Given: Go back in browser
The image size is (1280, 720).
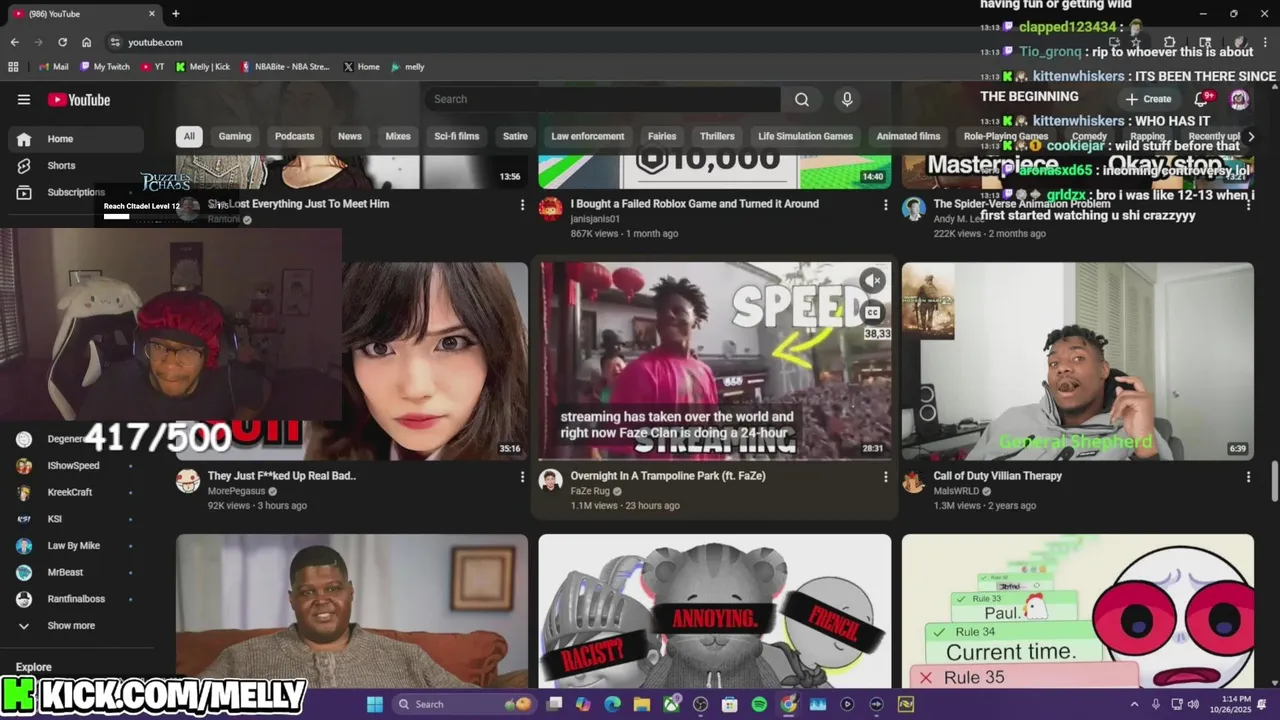Looking at the screenshot, I should click(x=14, y=42).
